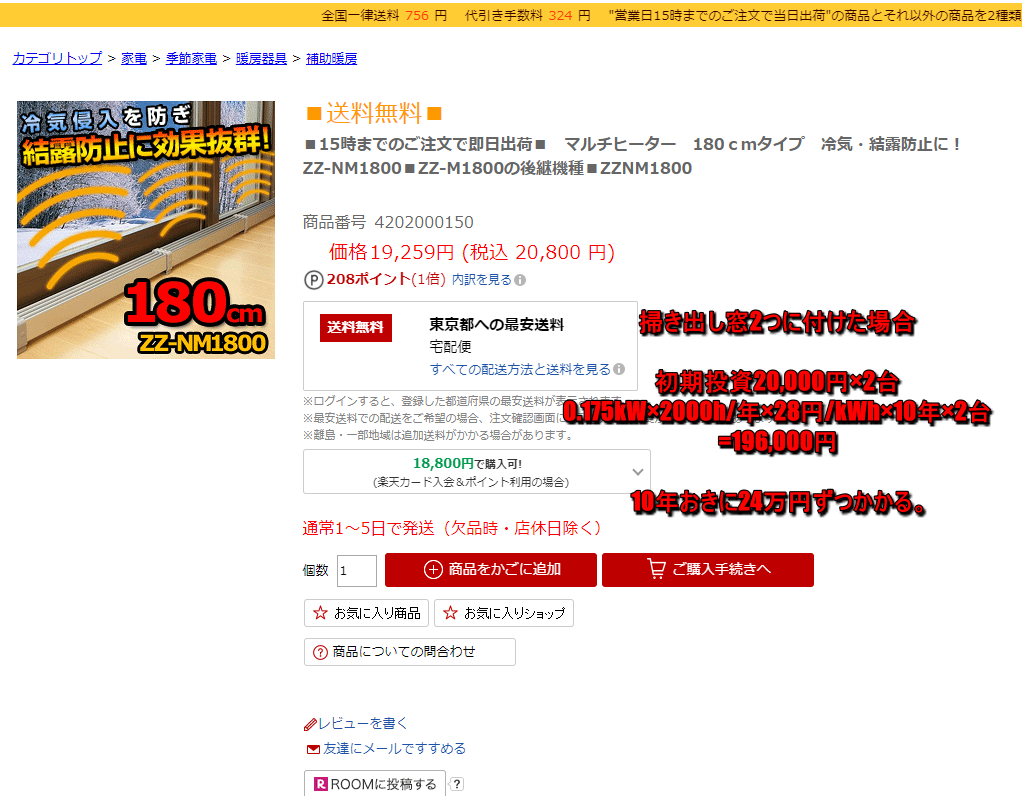Open the カテゴリトップ breadcrumb link
Screen dimensions: 1022x796
pos(57,59)
